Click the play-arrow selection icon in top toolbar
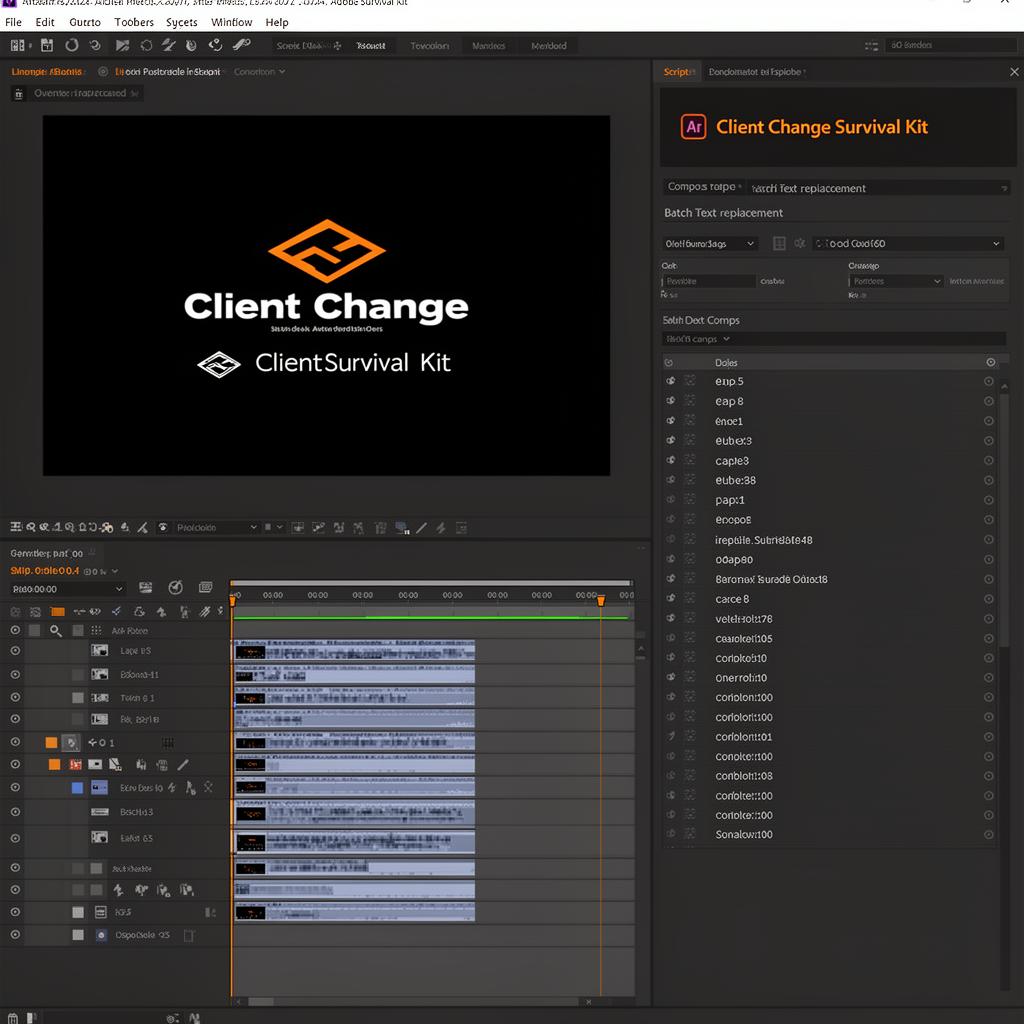The width and height of the screenshot is (1024, 1024). 122,45
